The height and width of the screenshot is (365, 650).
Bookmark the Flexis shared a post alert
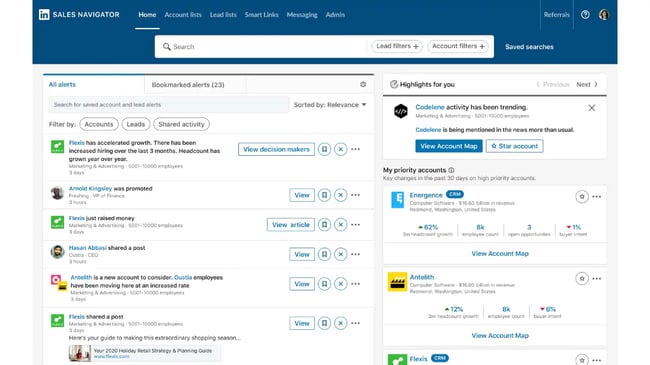tap(324, 323)
